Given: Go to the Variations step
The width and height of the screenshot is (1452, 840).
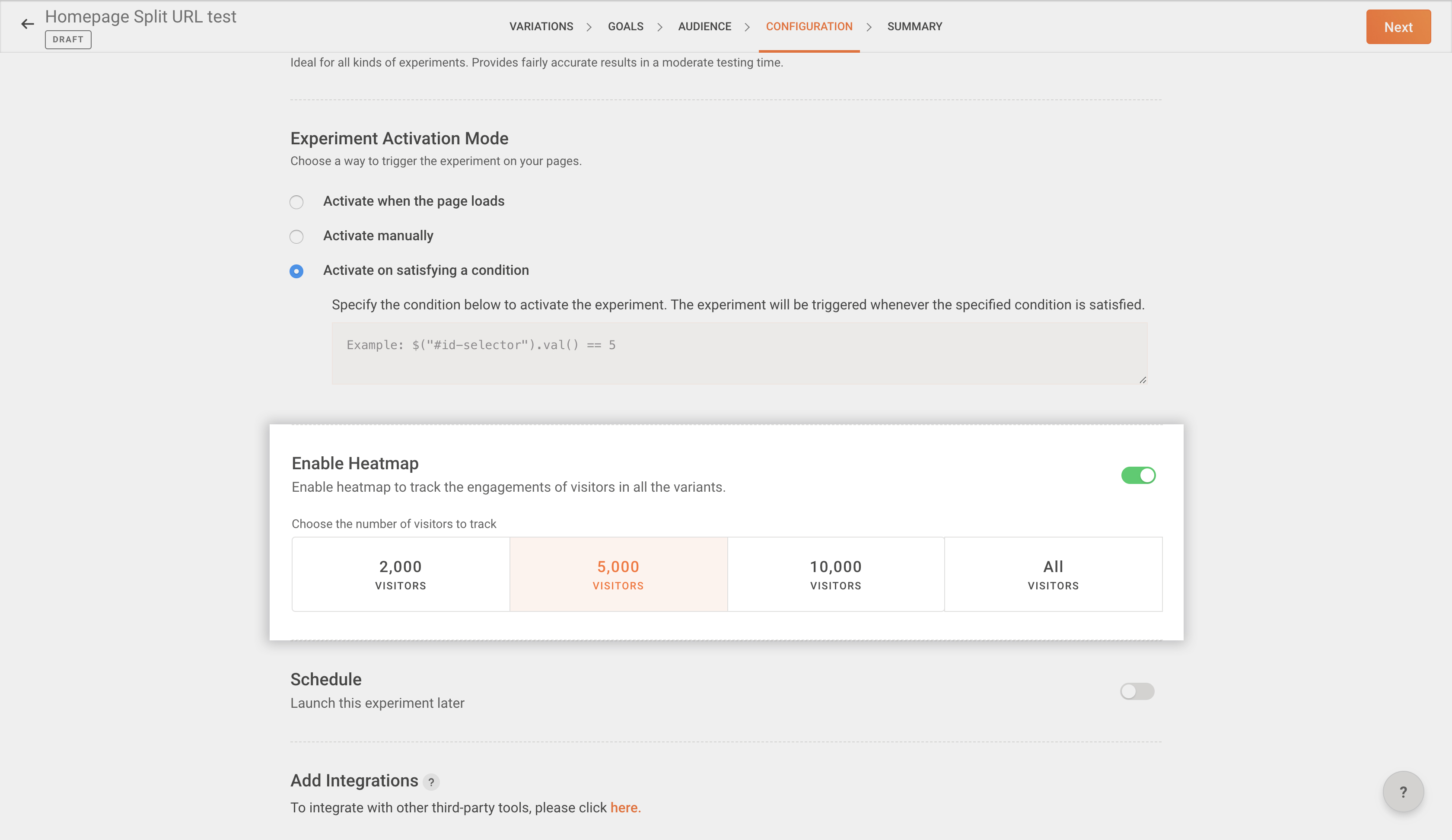Looking at the screenshot, I should (x=541, y=26).
